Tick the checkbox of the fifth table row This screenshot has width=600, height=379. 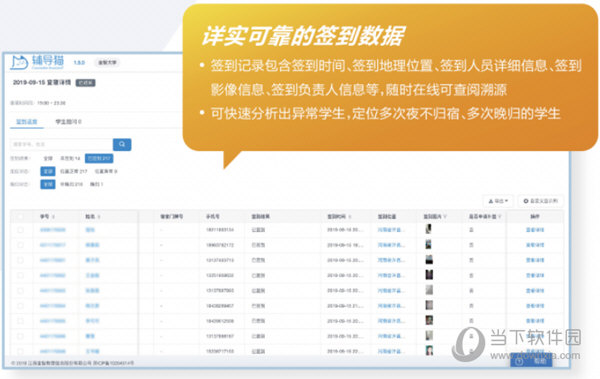click(20, 291)
